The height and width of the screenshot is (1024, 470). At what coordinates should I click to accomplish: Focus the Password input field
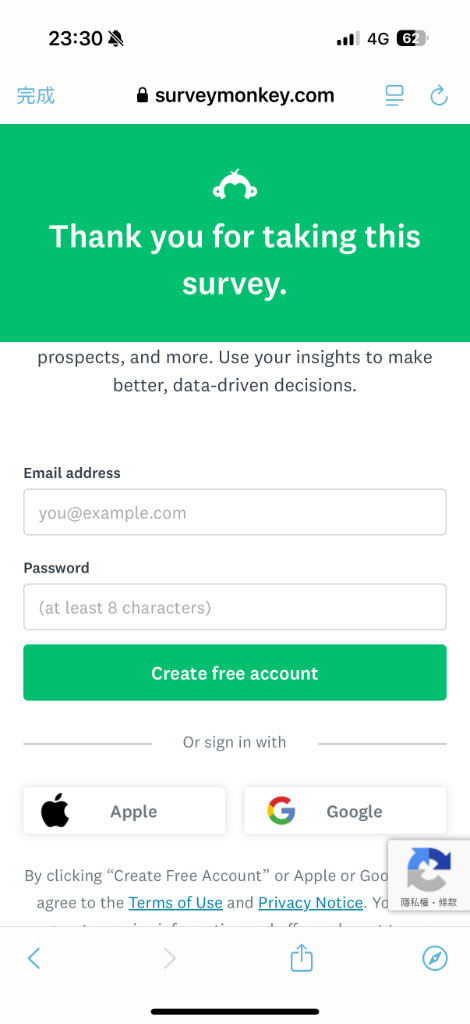[x=235, y=607]
